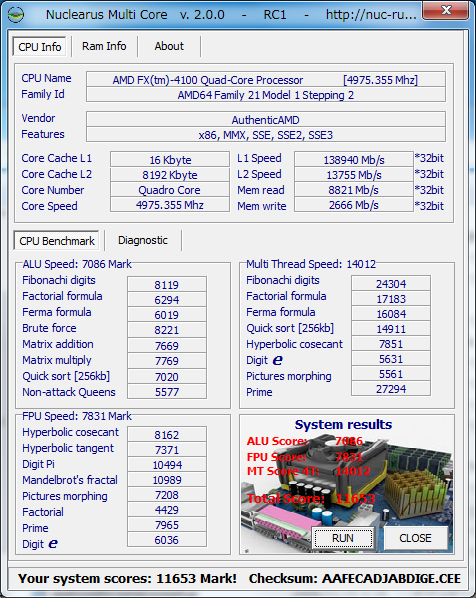Click Non-attack Queens score 5577
This screenshot has width=476, height=598.
pyautogui.click(x=167, y=392)
